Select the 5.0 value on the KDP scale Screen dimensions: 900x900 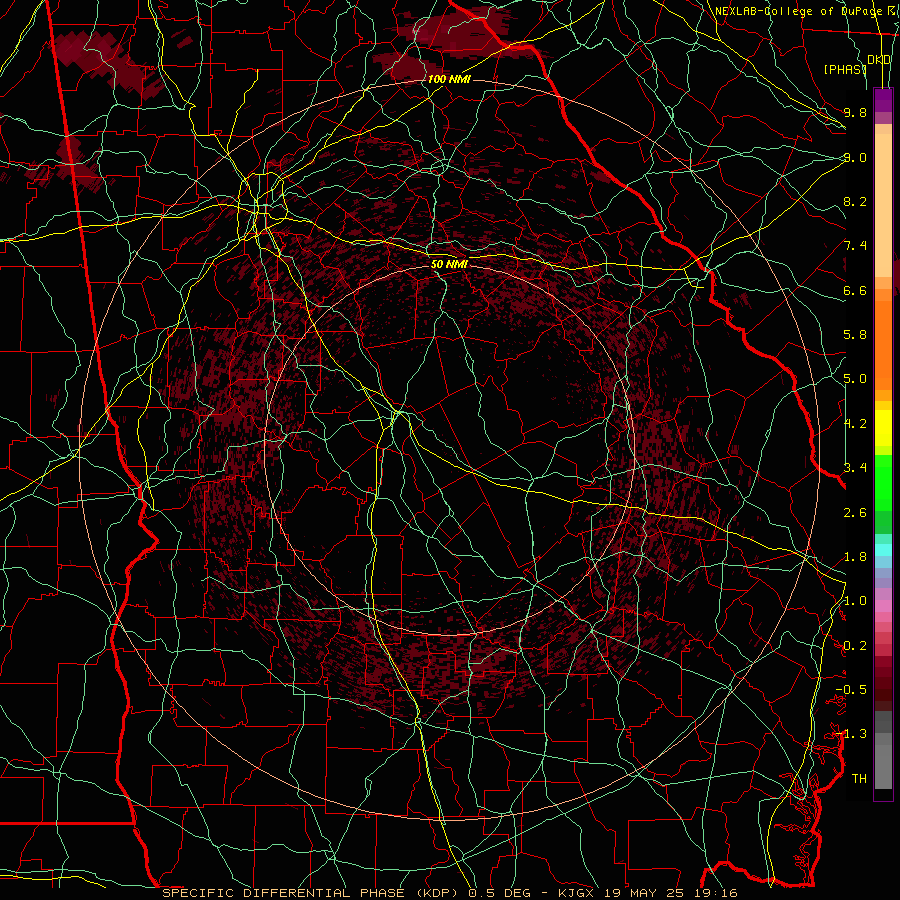(855, 379)
